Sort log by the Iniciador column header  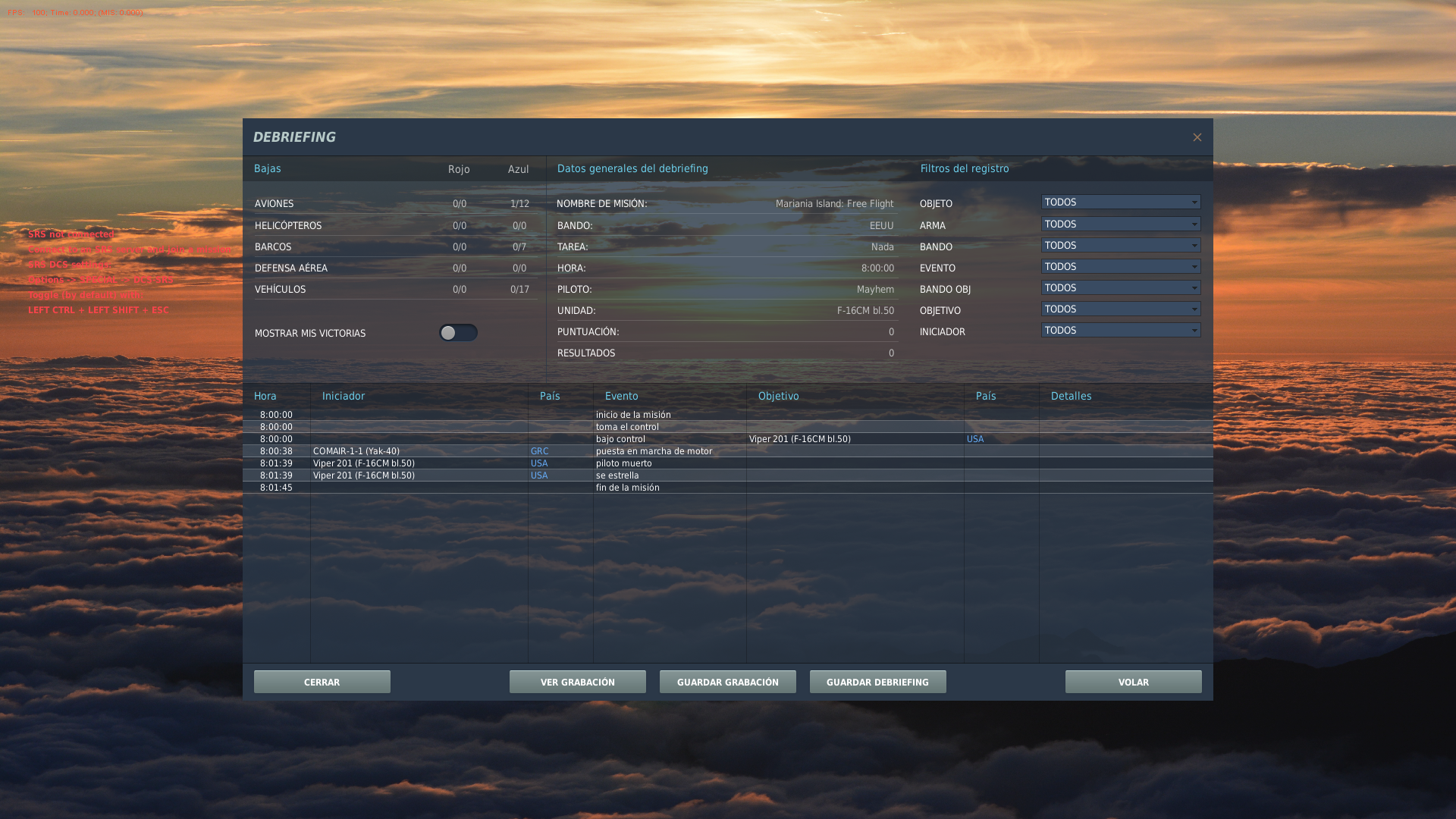pyautogui.click(x=344, y=397)
